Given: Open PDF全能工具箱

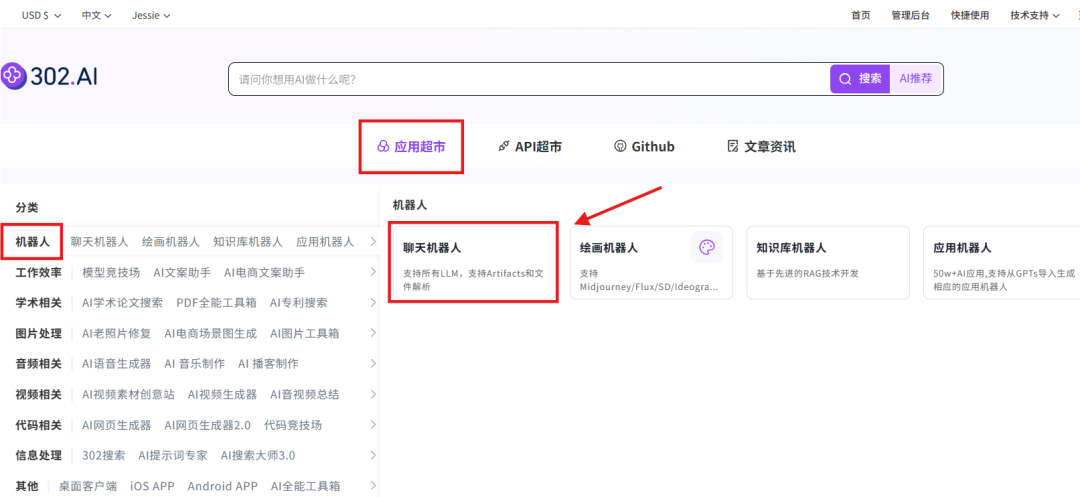Looking at the screenshot, I should point(216,302).
